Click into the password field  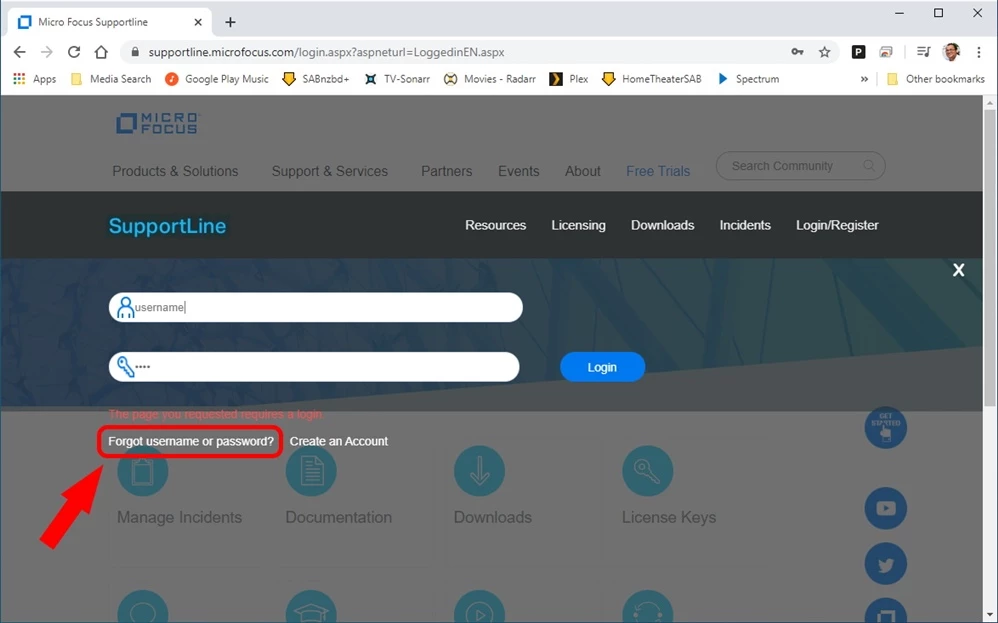314,367
